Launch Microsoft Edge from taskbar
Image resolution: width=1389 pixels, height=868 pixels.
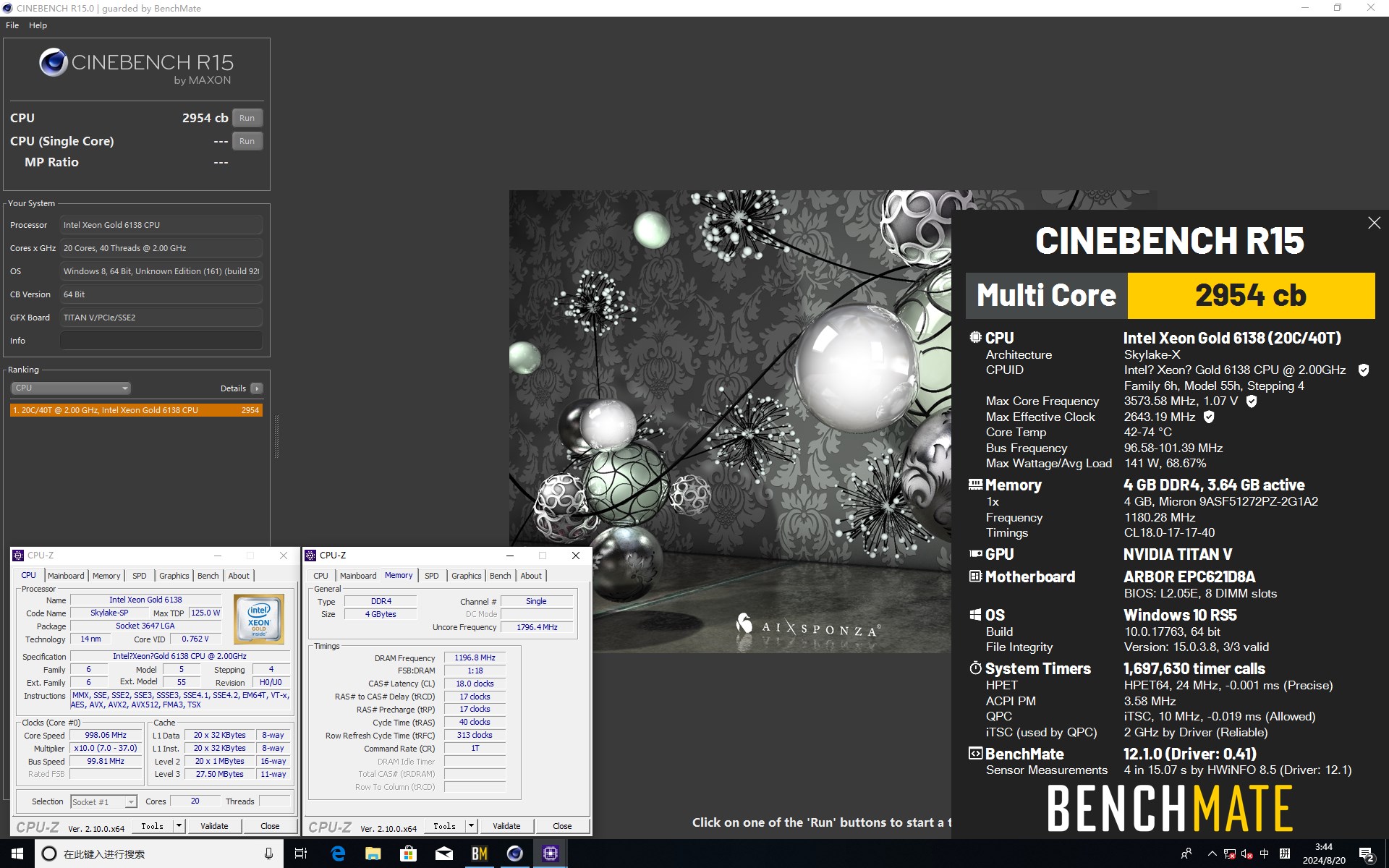[338, 854]
